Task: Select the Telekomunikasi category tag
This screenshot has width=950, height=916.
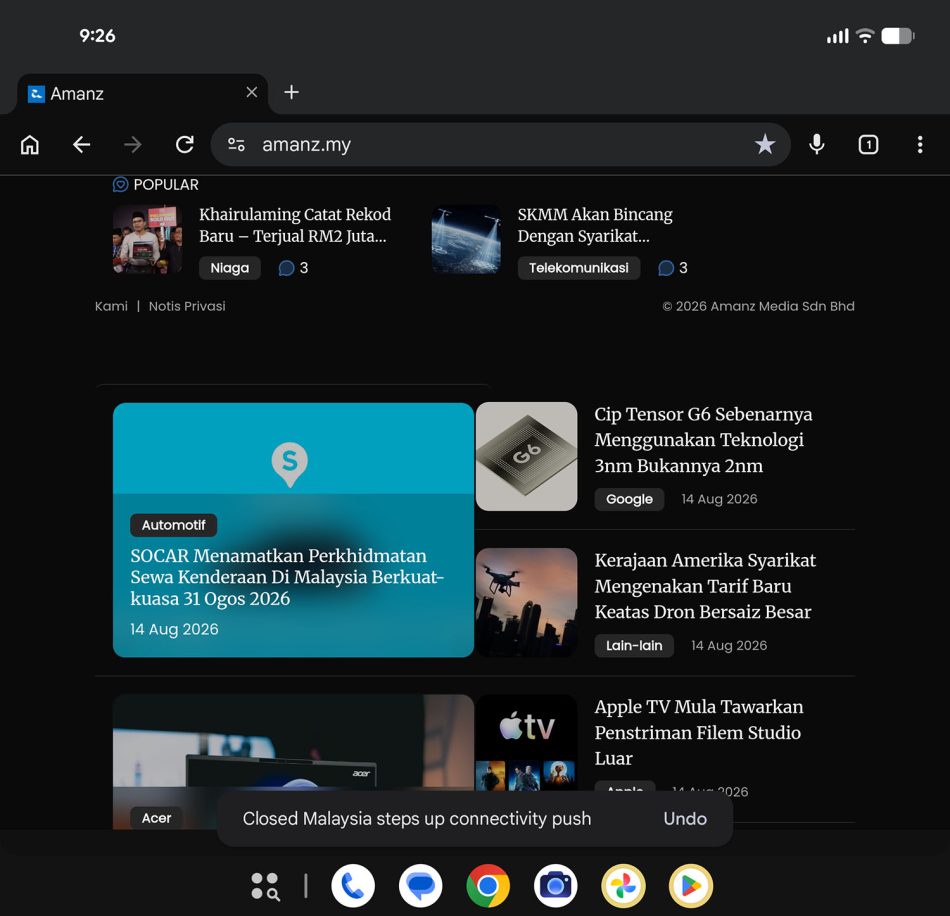Action: click(579, 268)
